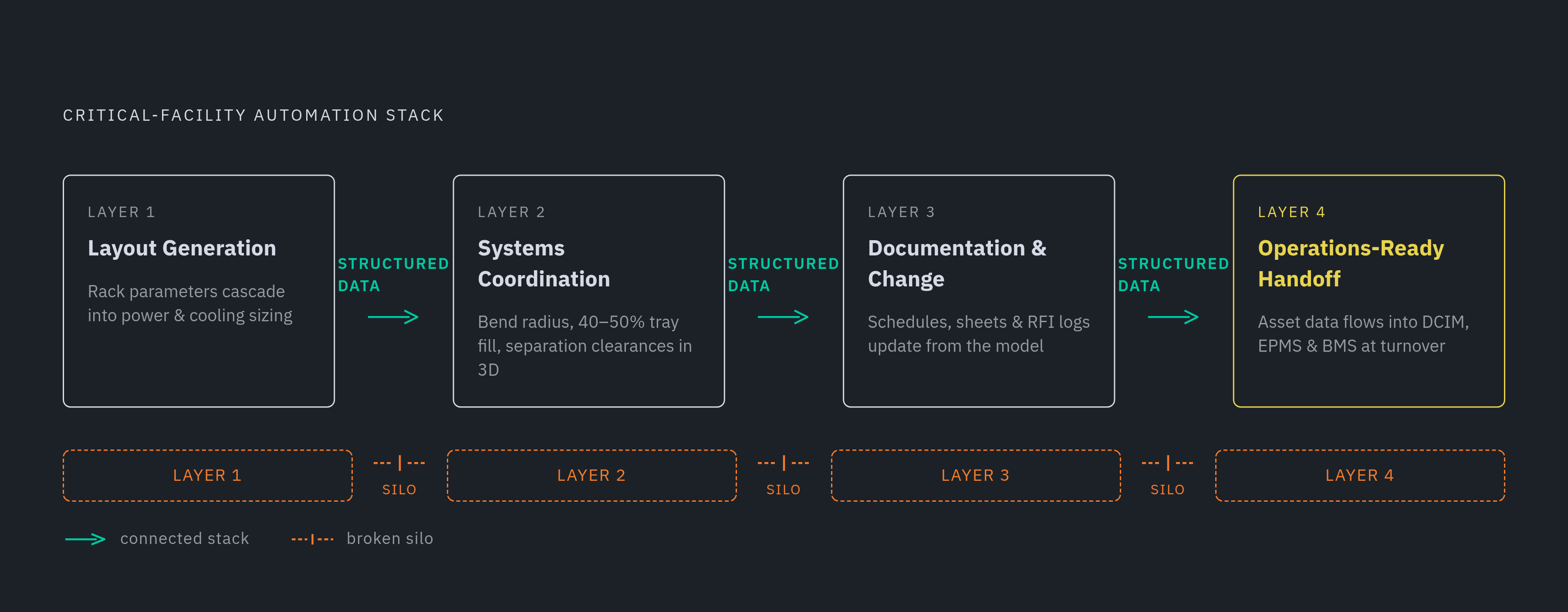
Task: Click "STRUCTURED DATA" between Layer 3 and Layer 4 cards
Action: tap(1173, 275)
